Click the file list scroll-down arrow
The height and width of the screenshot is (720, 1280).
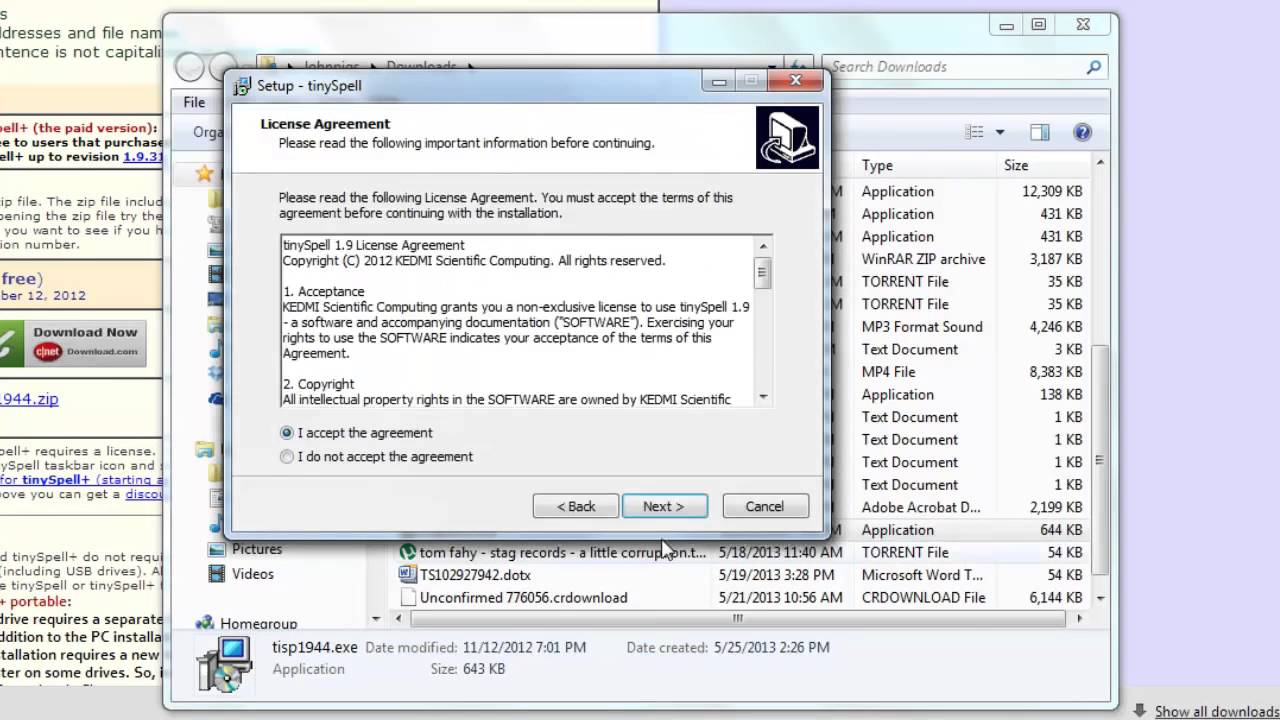pyautogui.click(x=1100, y=598)
